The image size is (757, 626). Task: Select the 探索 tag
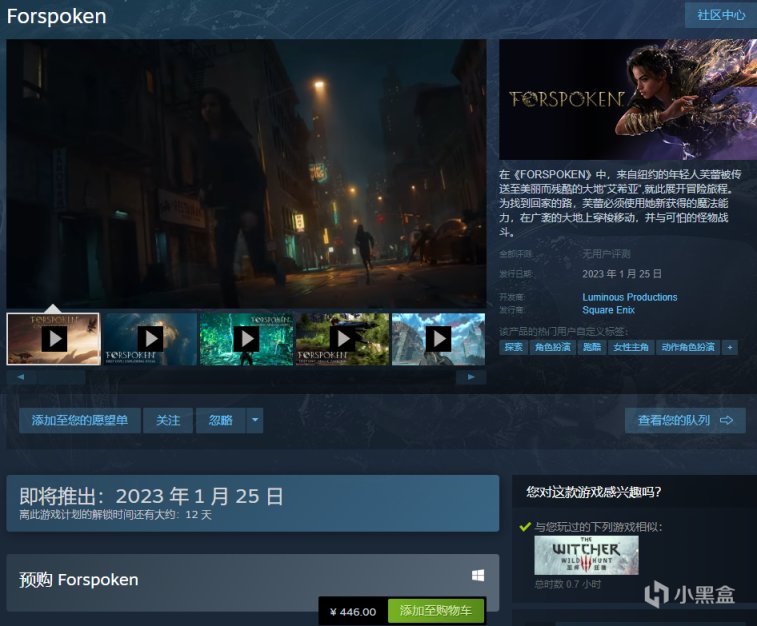pyautogui.click(x=513, y=347)
